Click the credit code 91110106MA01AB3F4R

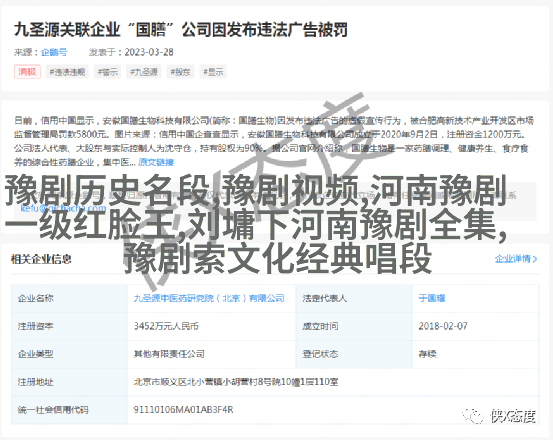[183, 410]
